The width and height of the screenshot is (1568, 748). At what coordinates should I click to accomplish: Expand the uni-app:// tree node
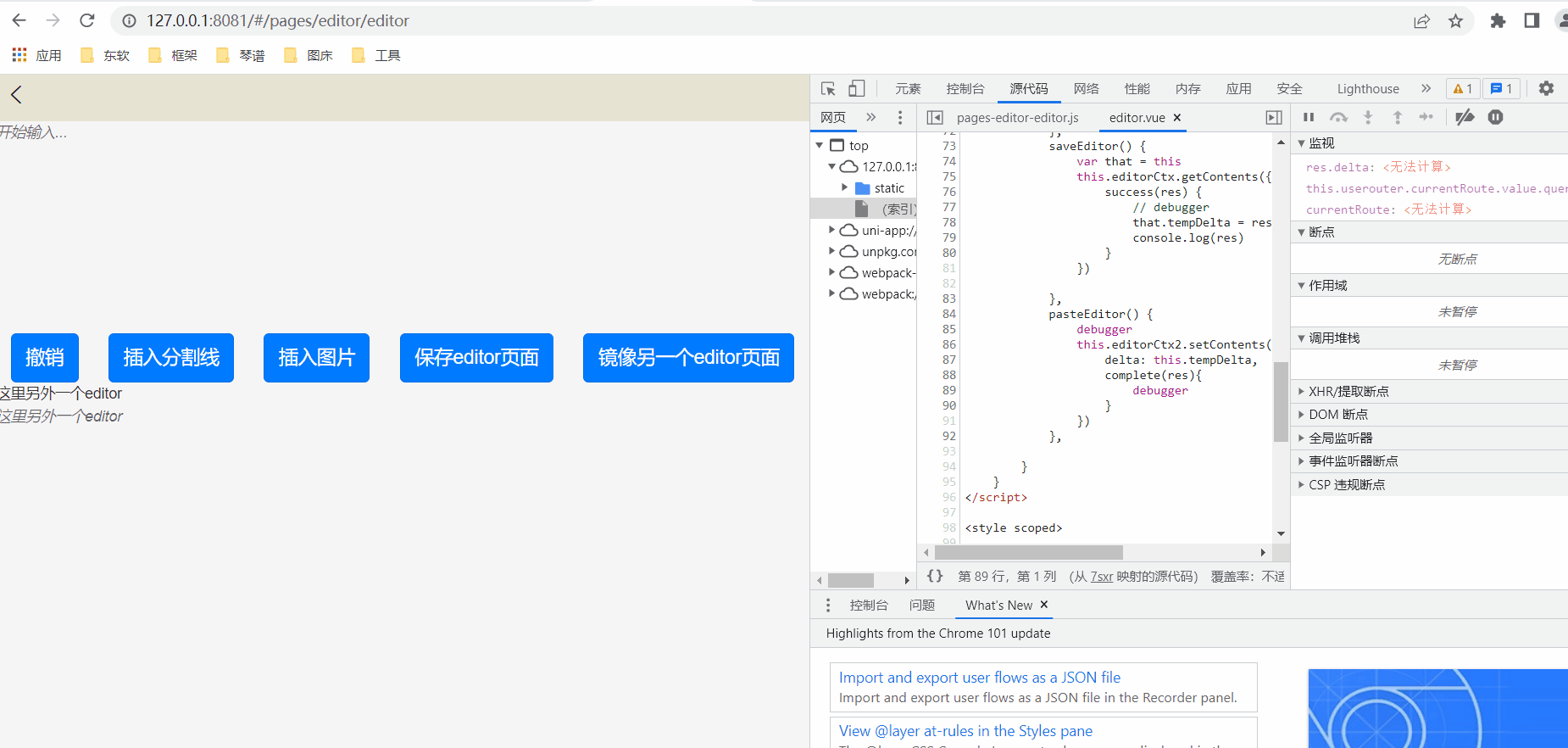coord(831,230)
